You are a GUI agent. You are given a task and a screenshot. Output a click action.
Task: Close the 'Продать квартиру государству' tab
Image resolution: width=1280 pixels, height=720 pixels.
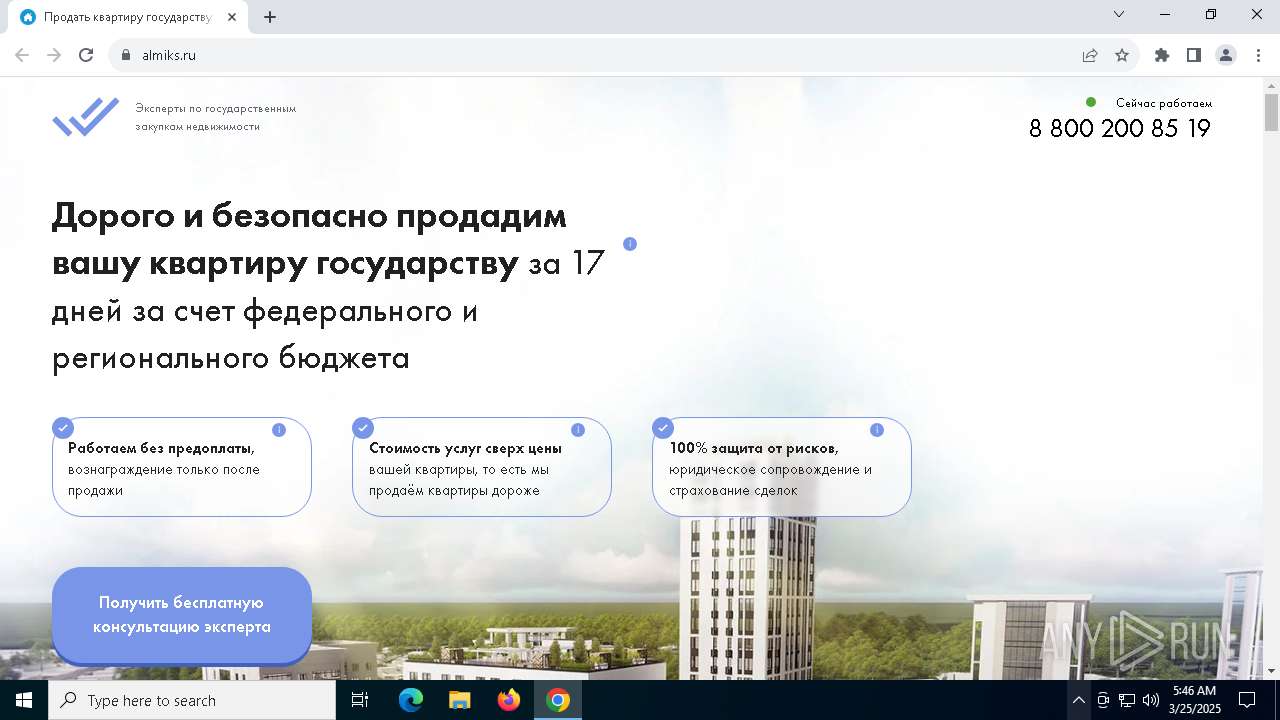pos(232,17)
